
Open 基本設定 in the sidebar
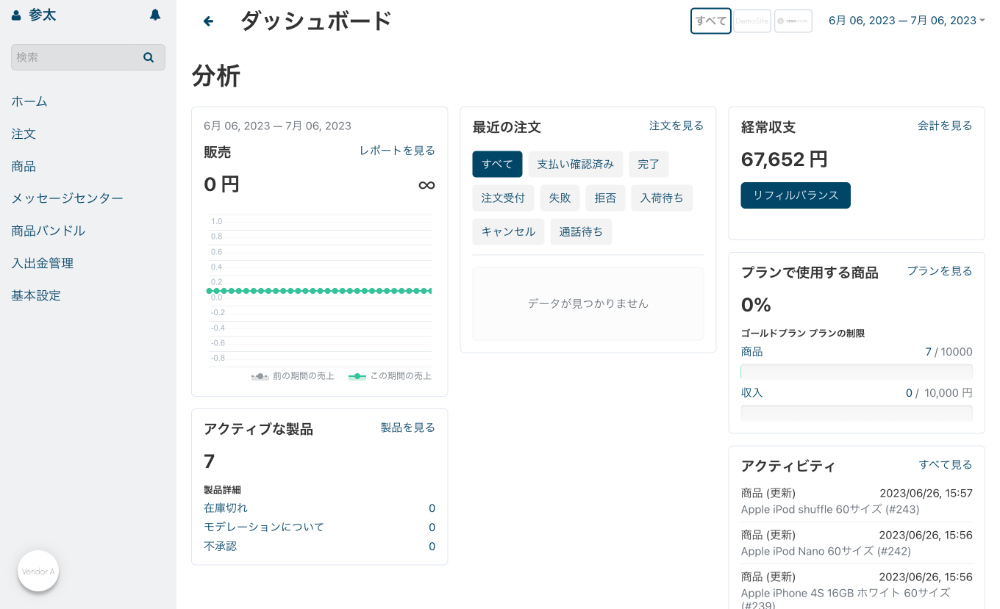point(36,296)
